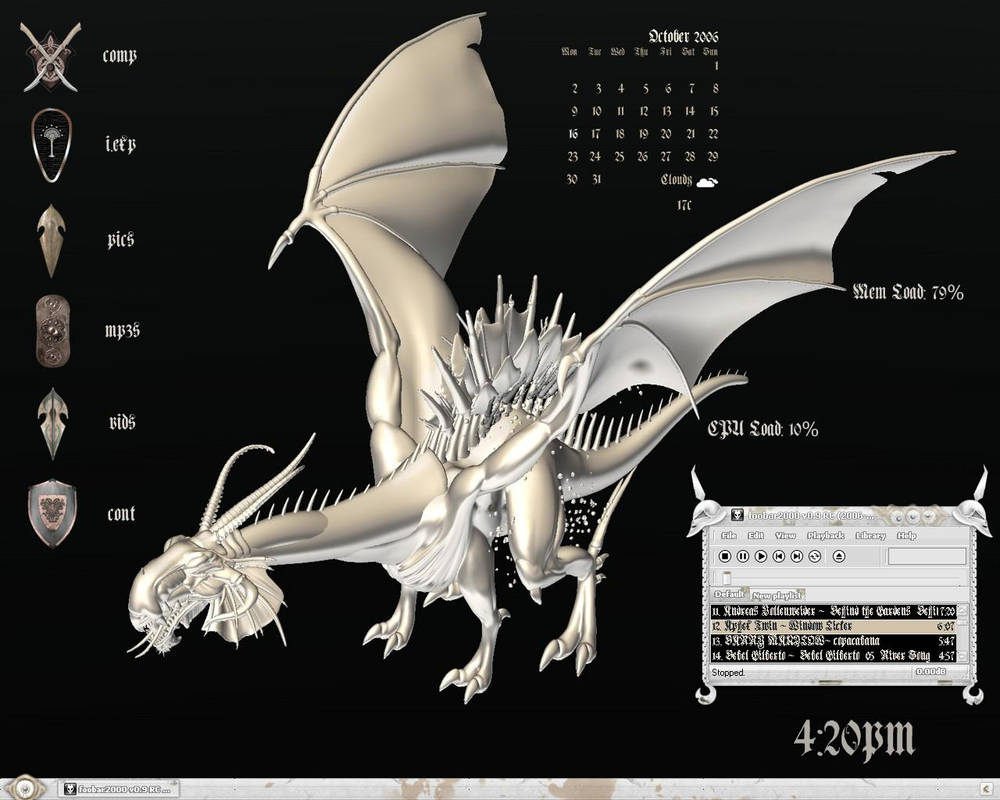Click the 17c temperature reading

(x=684, y=205)
